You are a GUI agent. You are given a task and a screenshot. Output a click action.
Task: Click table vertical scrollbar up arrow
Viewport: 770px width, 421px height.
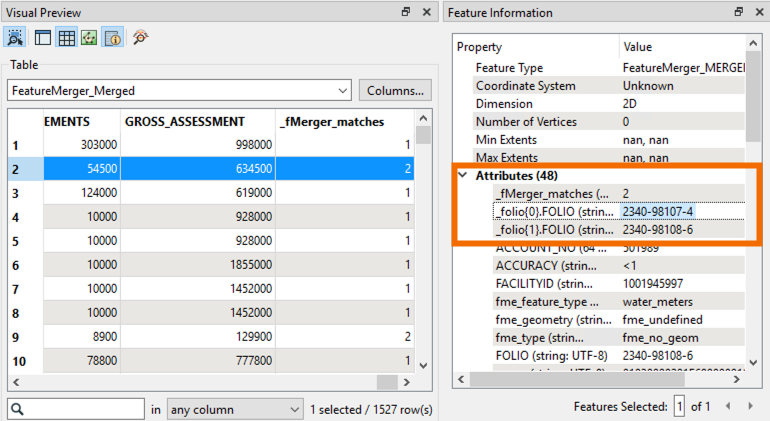click(423, 118)
